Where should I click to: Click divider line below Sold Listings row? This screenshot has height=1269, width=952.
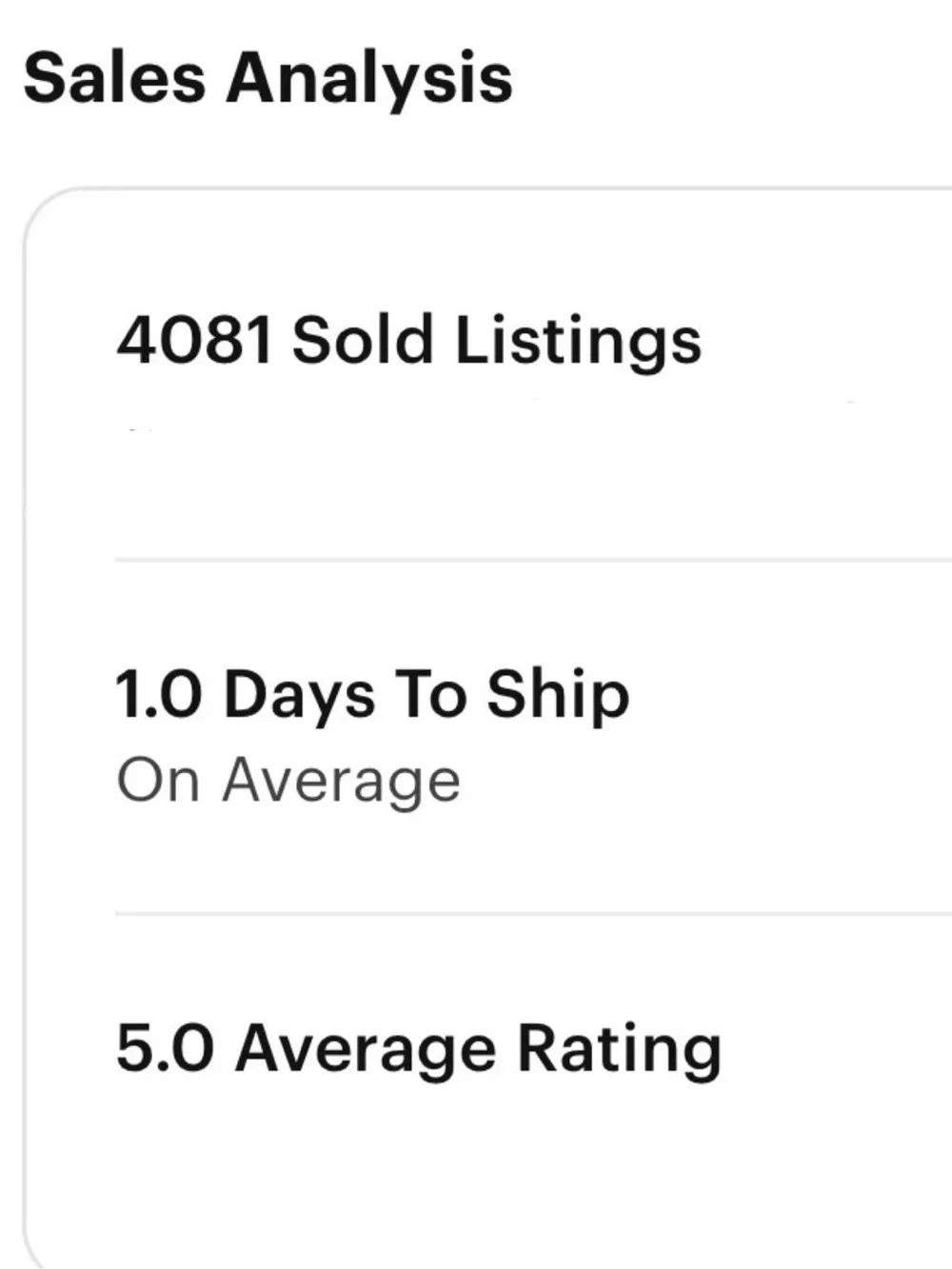pos(533,561)
